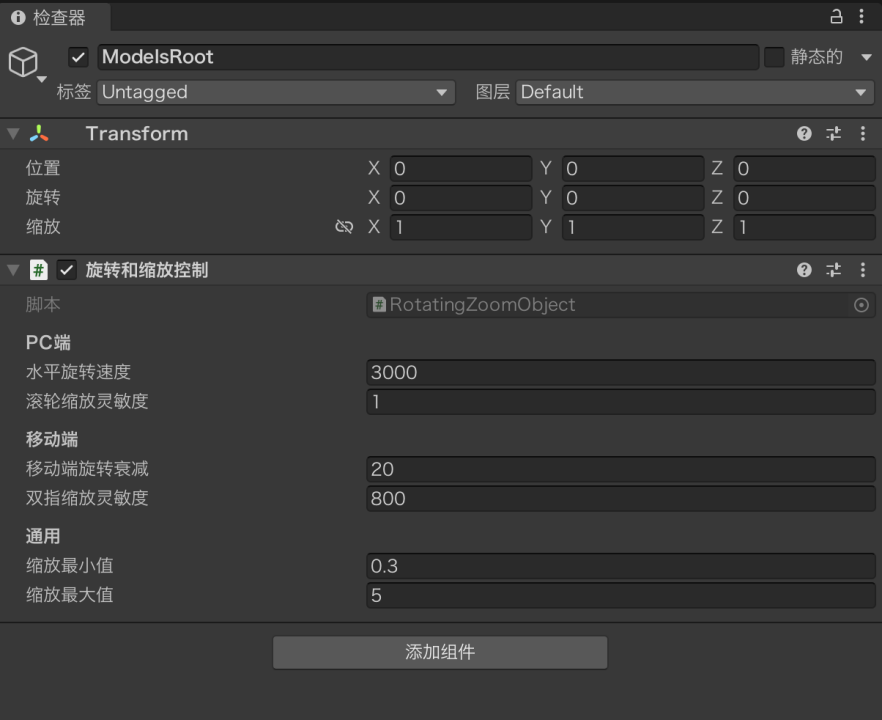Open the static flags dropdown arrow
Viewport: 882px width, 720px height.
pos(866,57)
